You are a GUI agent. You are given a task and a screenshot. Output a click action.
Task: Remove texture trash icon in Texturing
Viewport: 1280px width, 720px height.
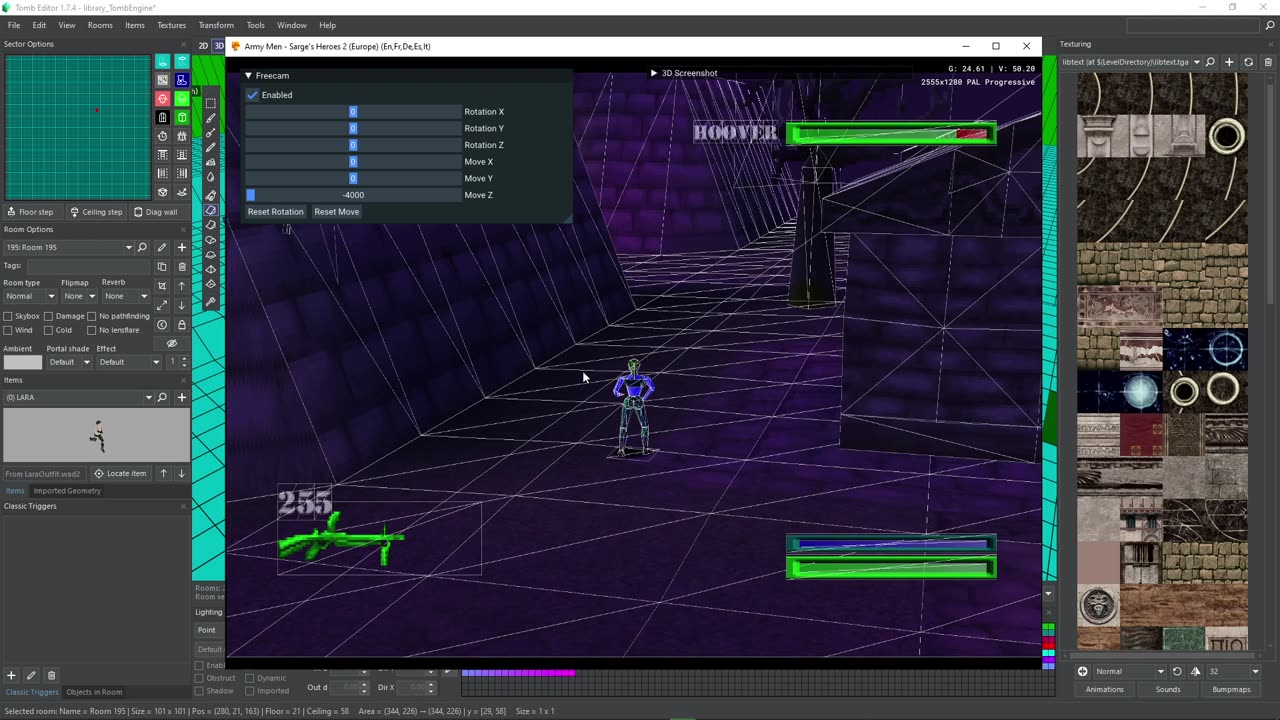click(x=1268, y=62)
